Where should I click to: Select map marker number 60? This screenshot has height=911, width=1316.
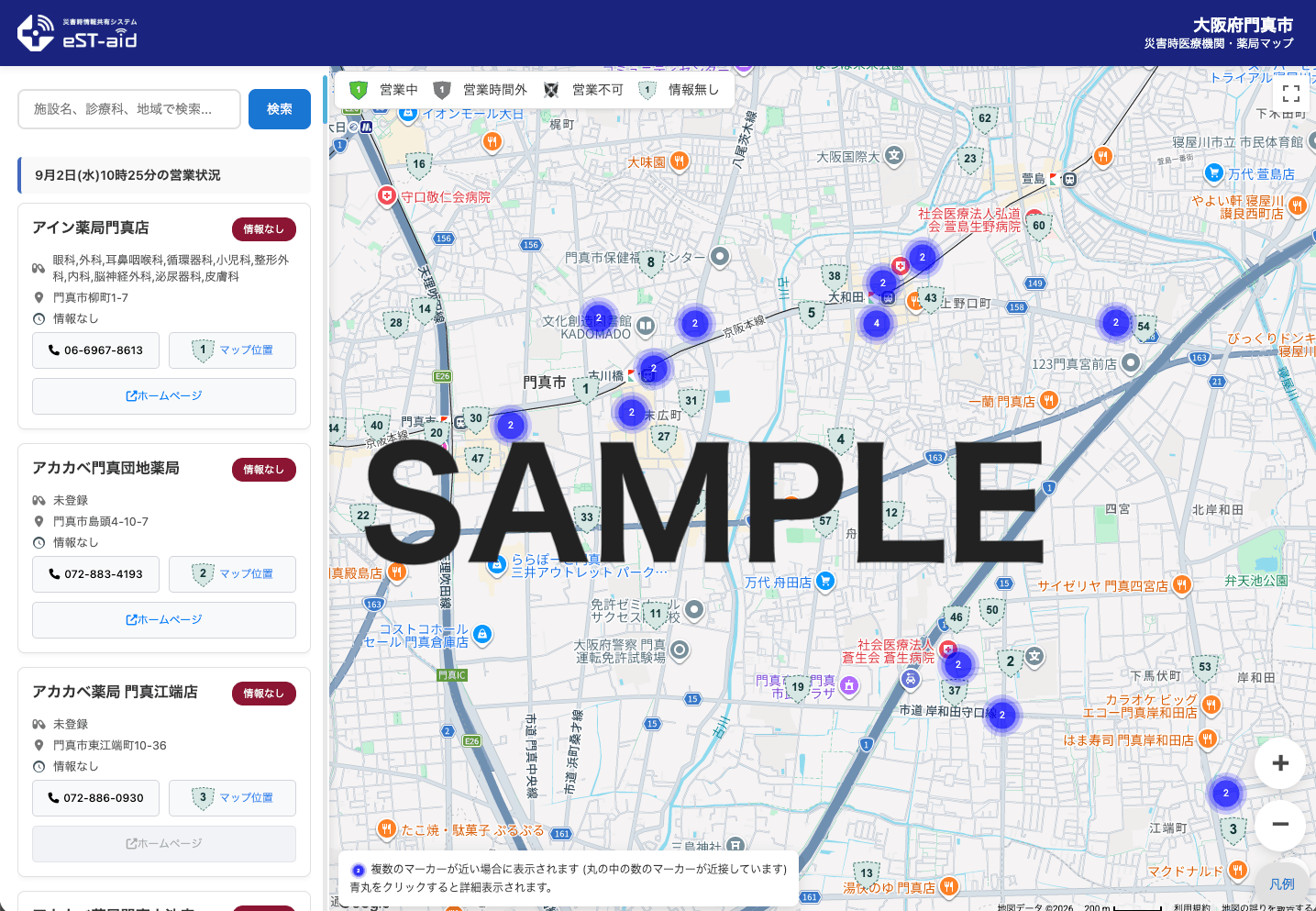coord(1039,227)
